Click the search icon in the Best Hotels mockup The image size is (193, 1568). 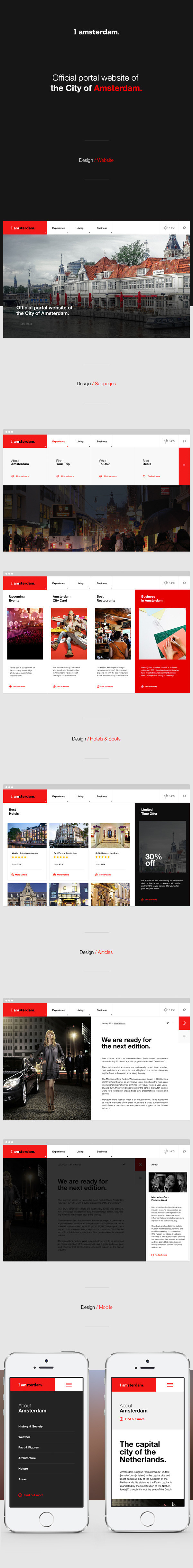click(x=184, y=796)
